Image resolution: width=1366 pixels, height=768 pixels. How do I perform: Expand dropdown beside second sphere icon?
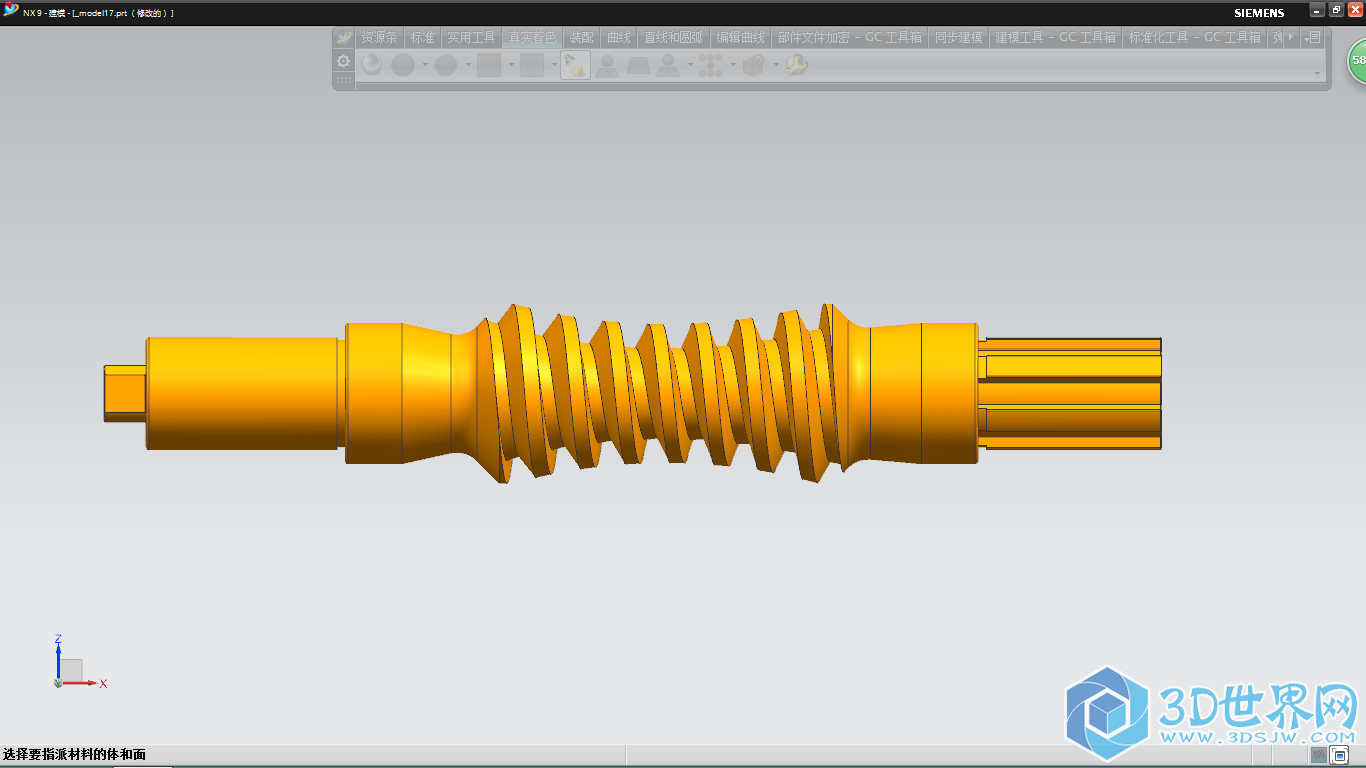click(x=425, y=65)
